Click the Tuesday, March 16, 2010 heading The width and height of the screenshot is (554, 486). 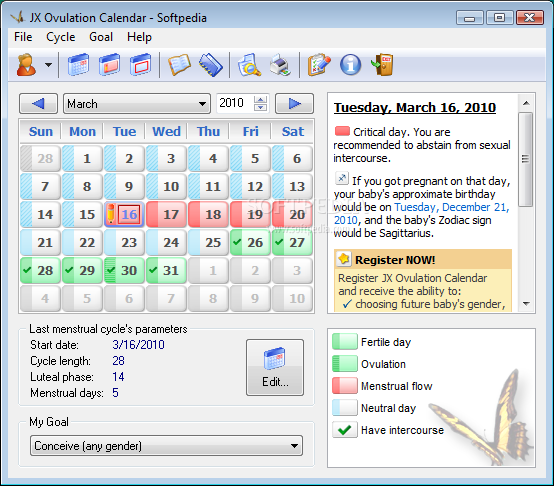point(415,108)
